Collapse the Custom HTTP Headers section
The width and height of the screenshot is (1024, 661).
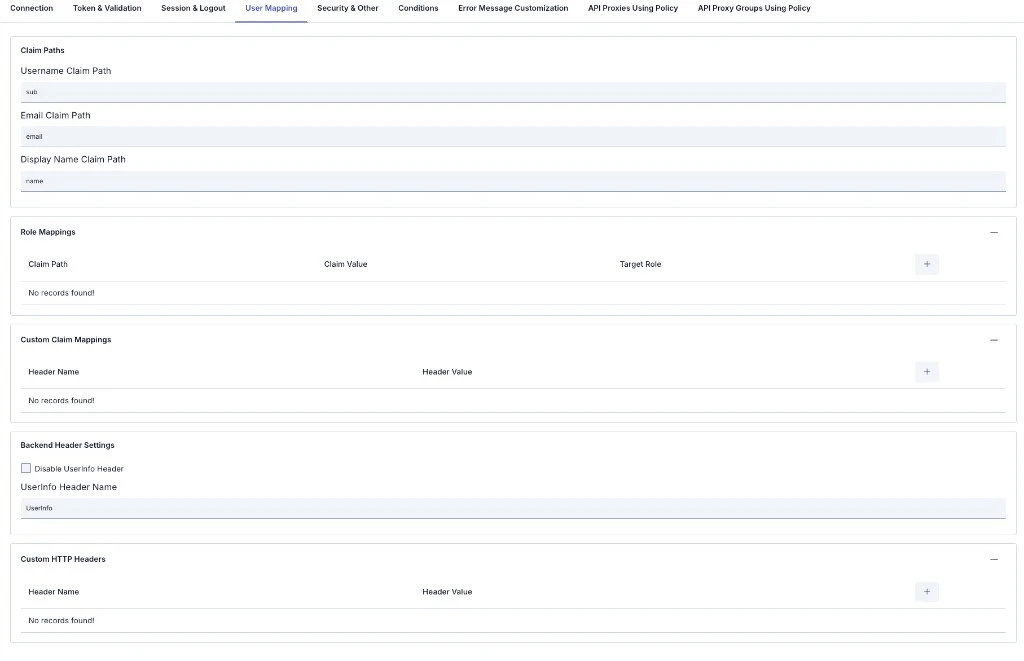pyautogui.click(x=994, y=559)
